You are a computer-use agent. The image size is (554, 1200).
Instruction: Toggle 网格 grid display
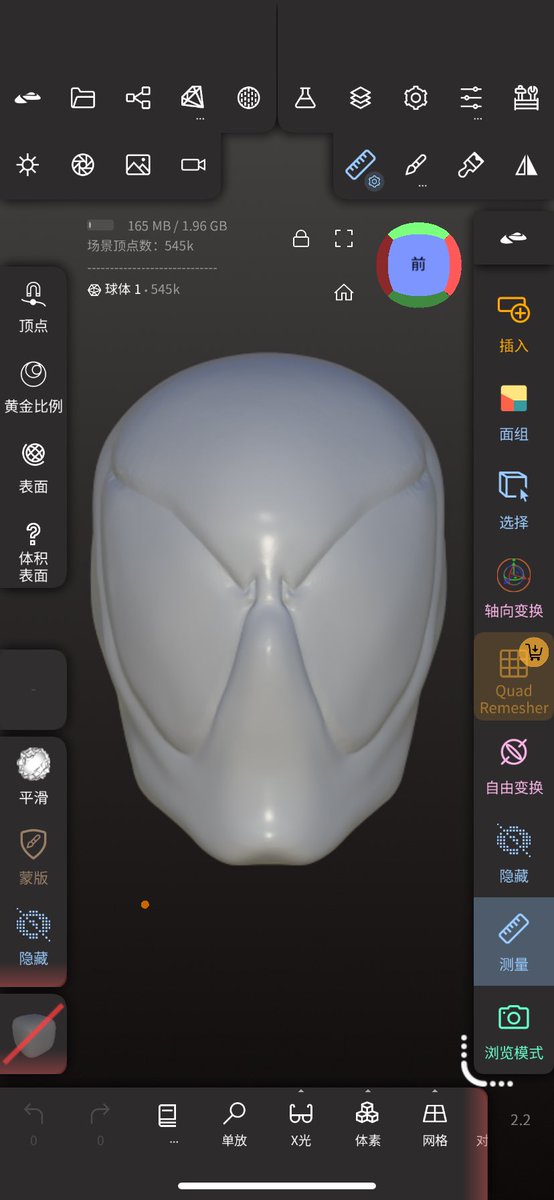pos(434,1124)
